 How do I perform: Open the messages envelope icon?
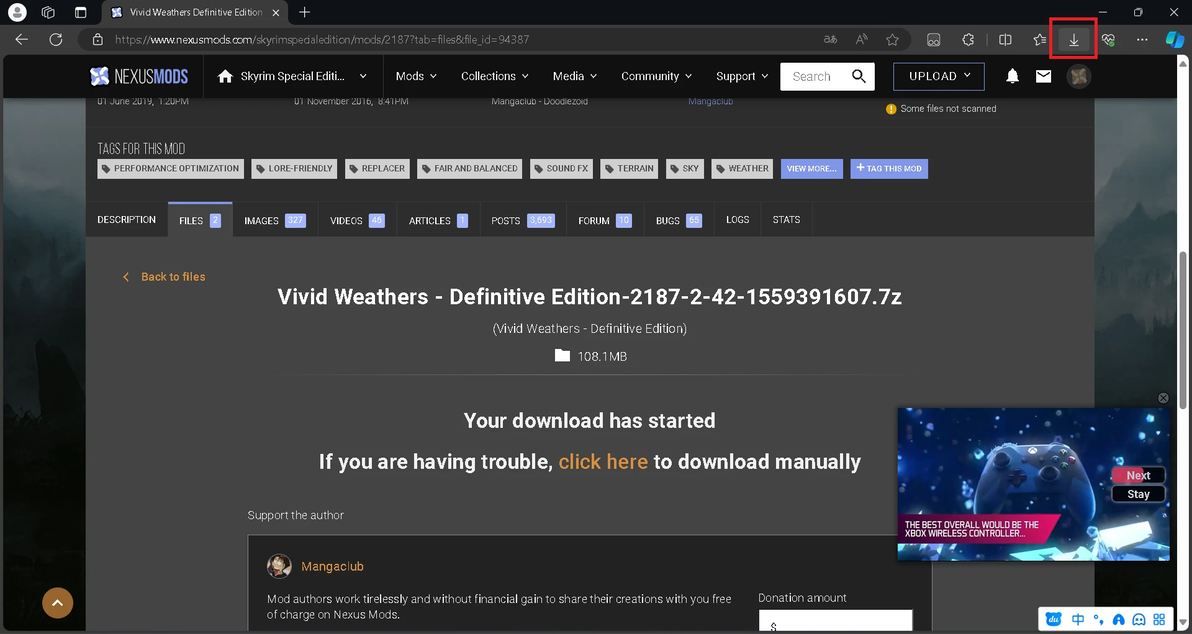point(1044,76)
